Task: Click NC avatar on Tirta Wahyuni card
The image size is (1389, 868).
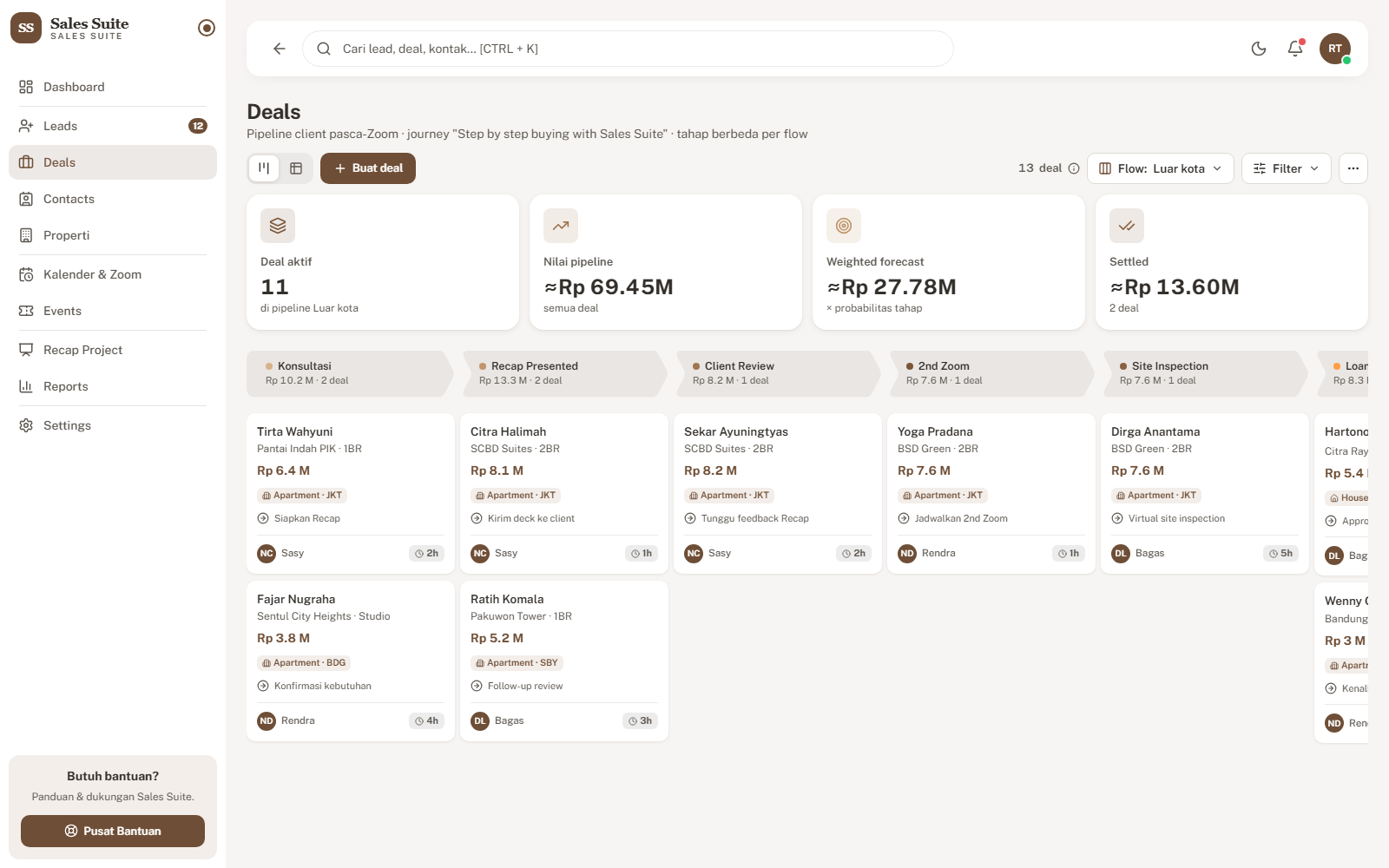Action: click(267, 553)
